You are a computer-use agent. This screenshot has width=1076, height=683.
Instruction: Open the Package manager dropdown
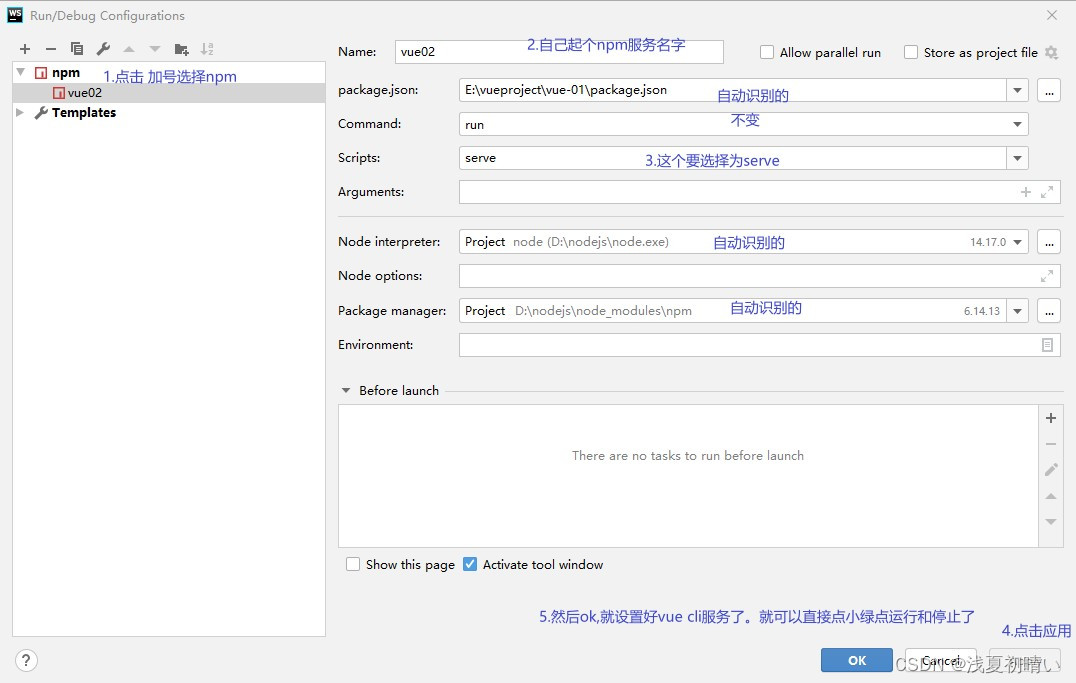point(1018,311)
